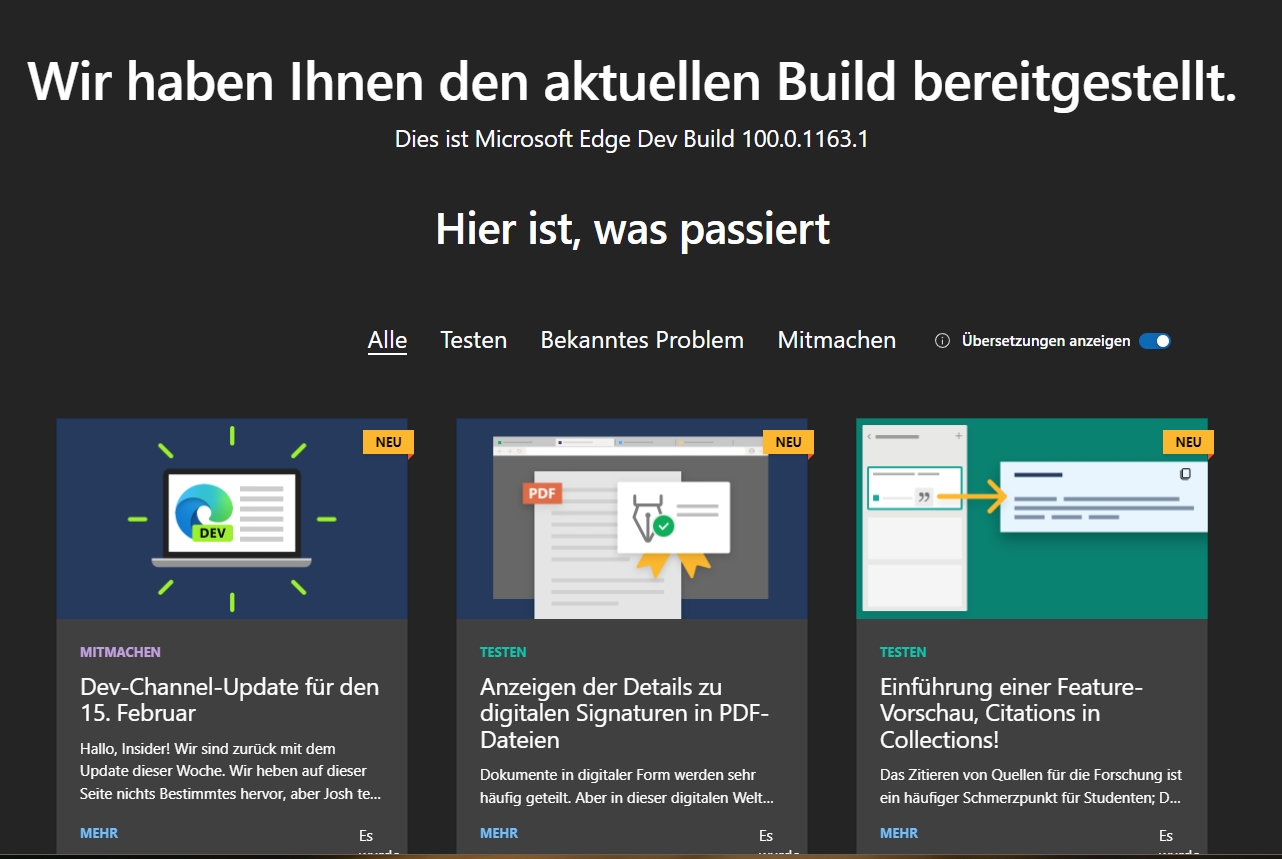Click headline Anzeigen der Details zu digitalen Signaturen

click(625, 713)
